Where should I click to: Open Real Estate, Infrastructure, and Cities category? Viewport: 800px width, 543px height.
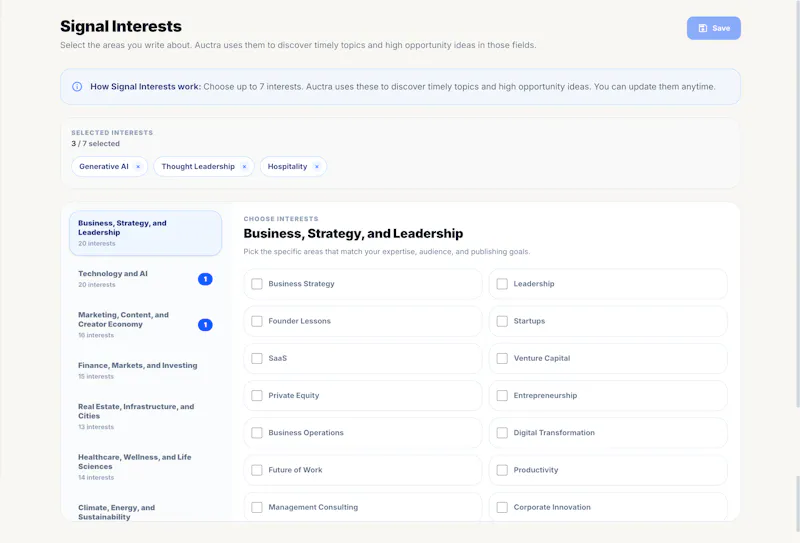point(145,416)
